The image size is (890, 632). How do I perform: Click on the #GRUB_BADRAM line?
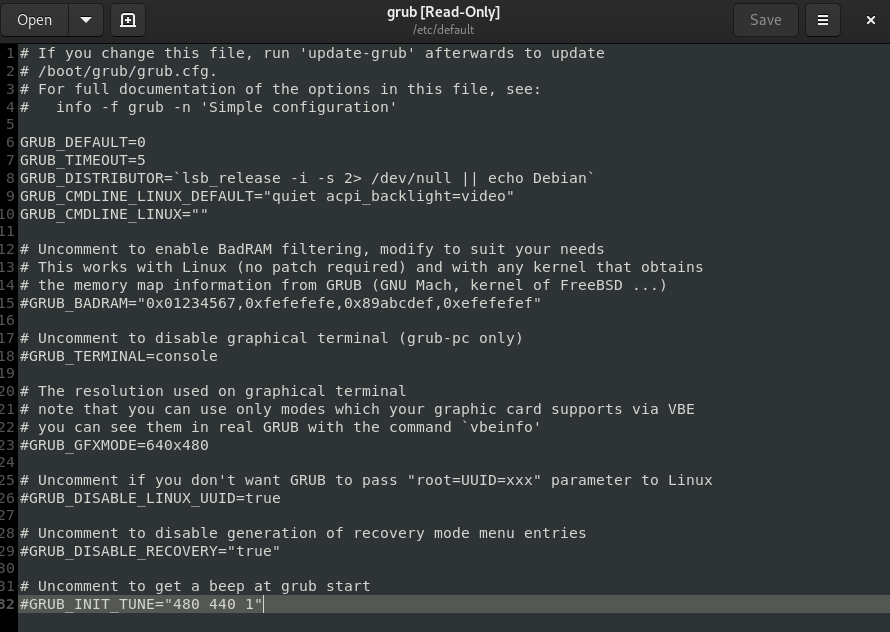(280, 303)
